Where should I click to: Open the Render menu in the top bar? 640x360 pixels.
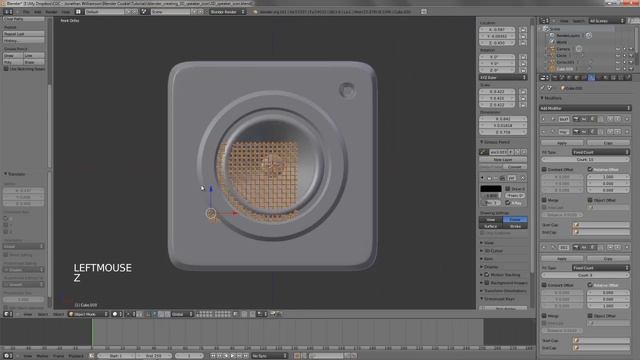(51, 12)
